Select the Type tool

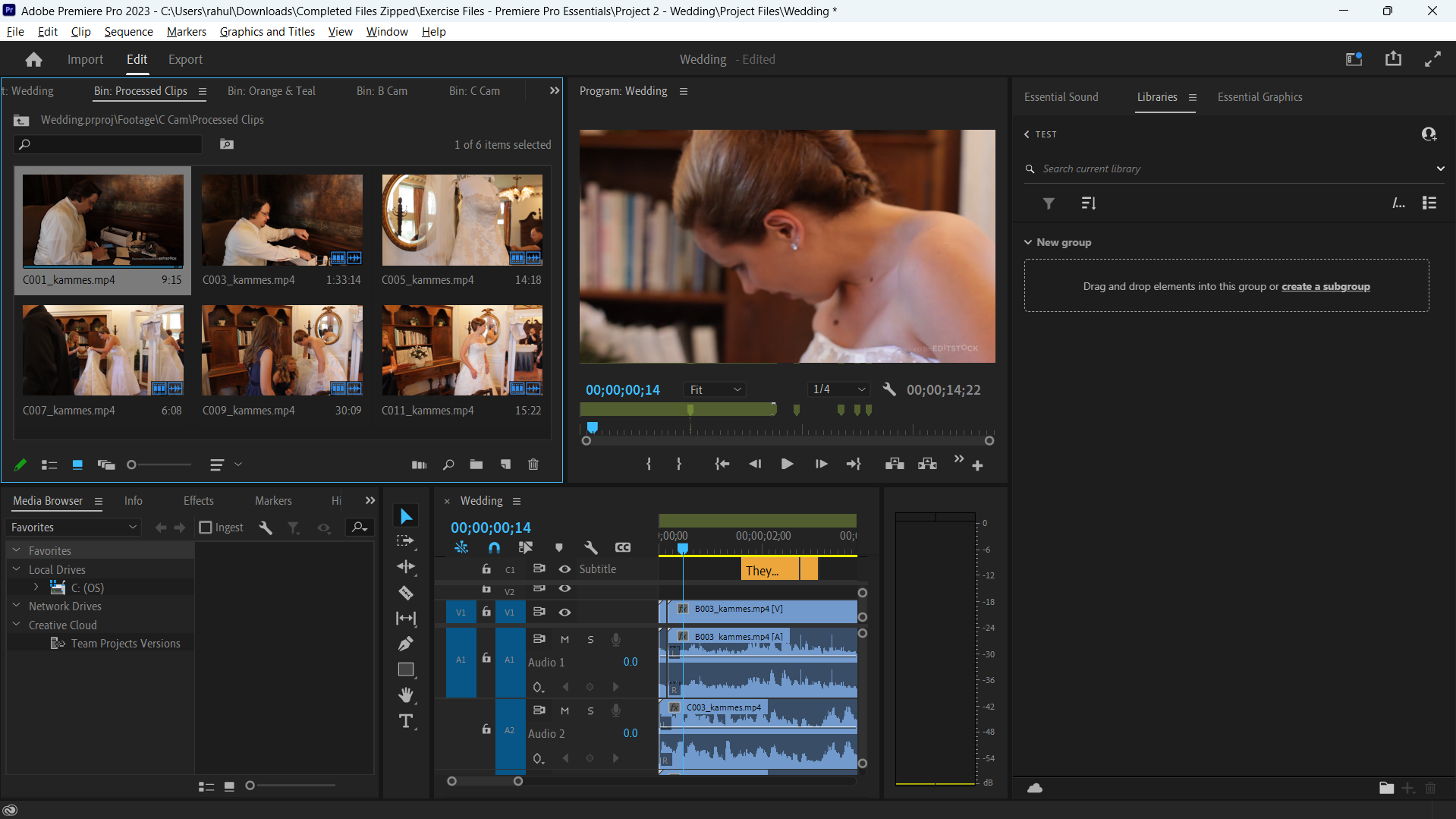(x=406, y=721)
